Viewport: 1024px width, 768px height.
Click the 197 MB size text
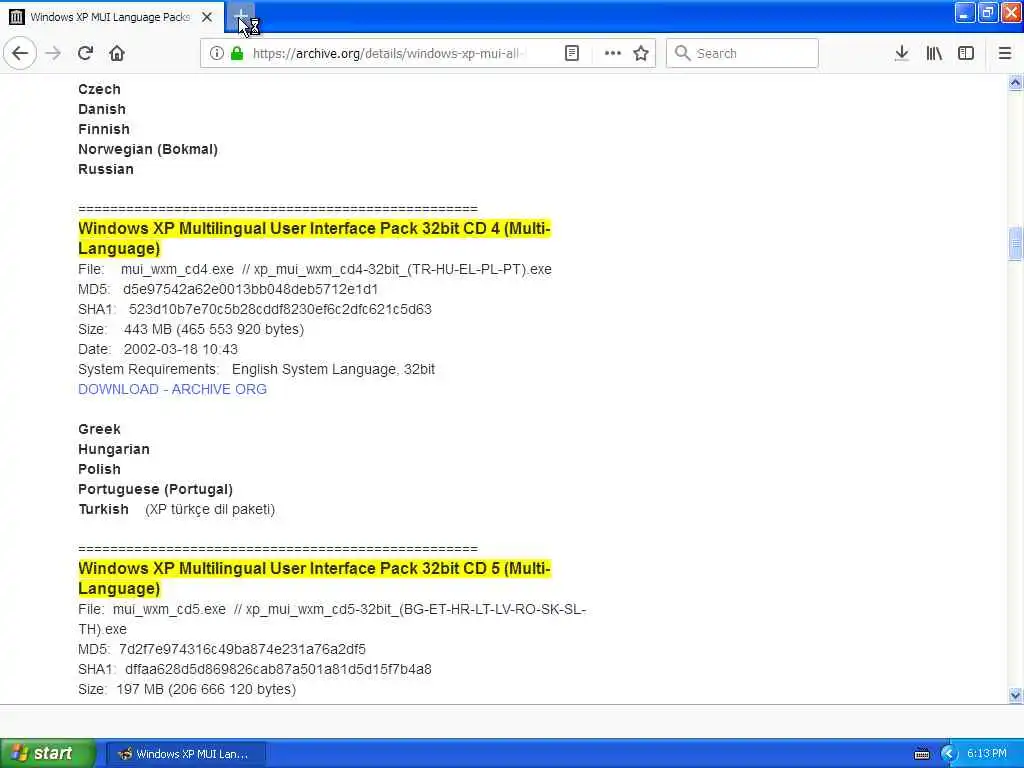206,689
